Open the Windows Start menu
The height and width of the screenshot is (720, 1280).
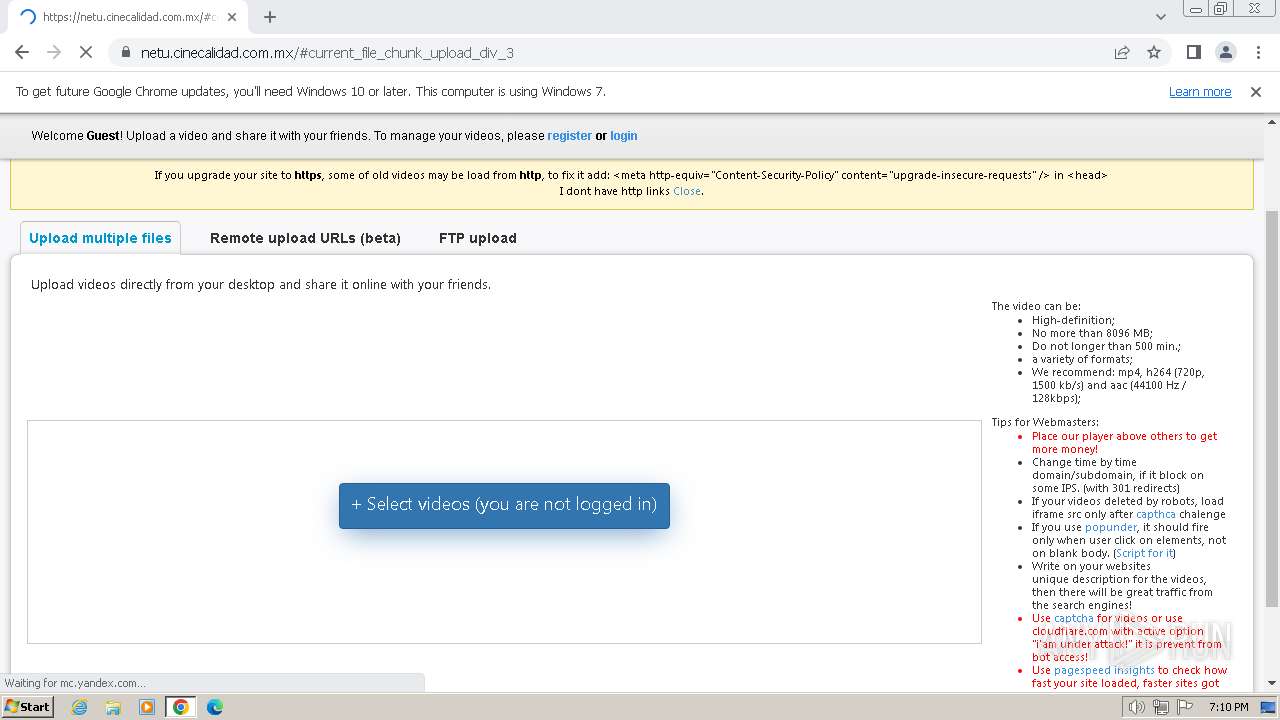point(28,706)
